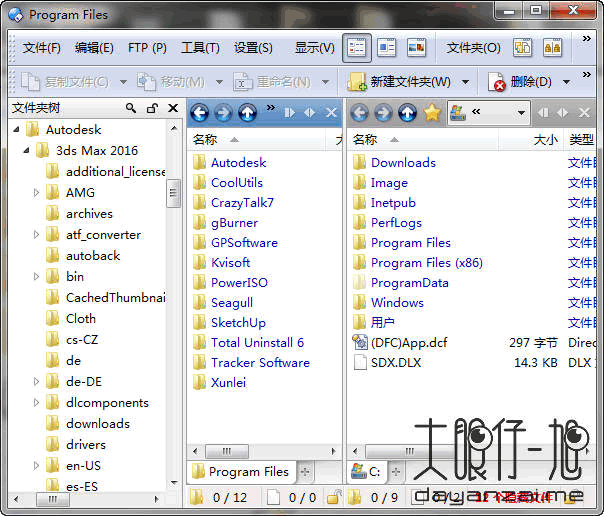
Task: Open the 显示(V) menu
Action: [315, 48]
